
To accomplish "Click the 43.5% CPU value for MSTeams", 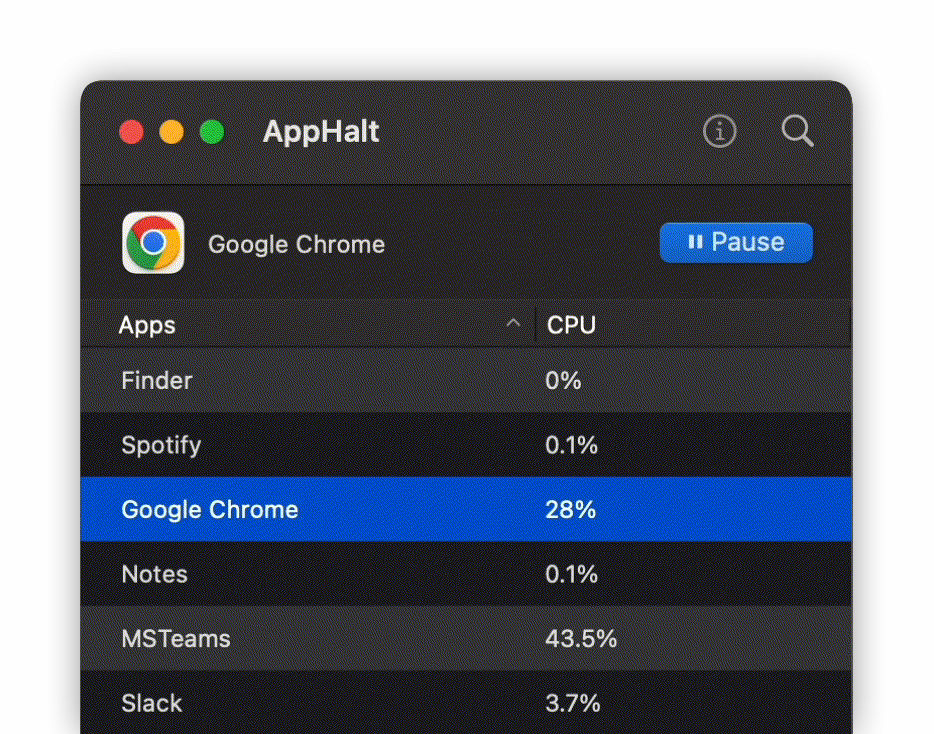I will point(581,639).
